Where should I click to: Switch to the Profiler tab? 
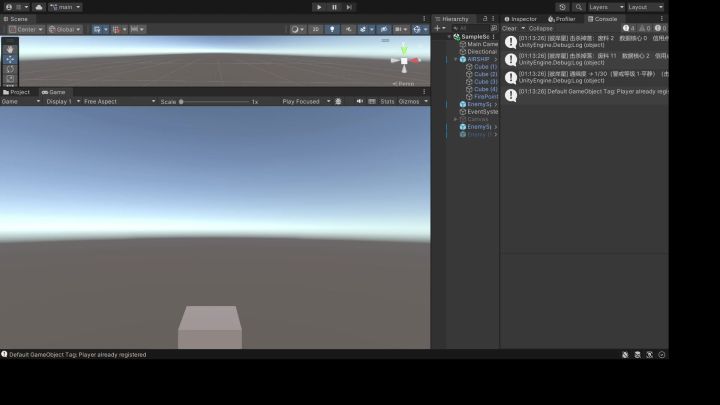(562, 19)
